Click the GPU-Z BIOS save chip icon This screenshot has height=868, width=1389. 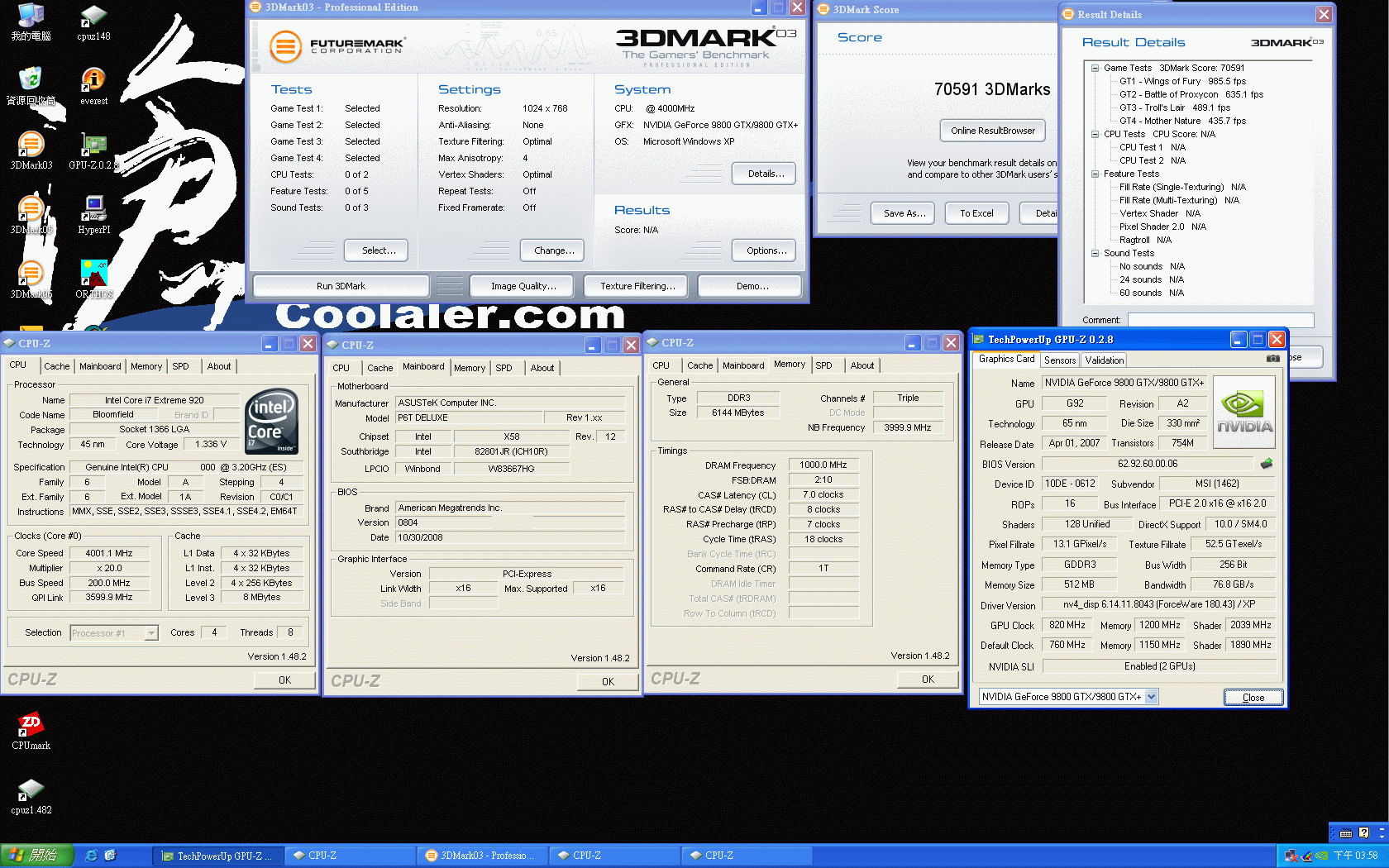tap(1266, 464)
